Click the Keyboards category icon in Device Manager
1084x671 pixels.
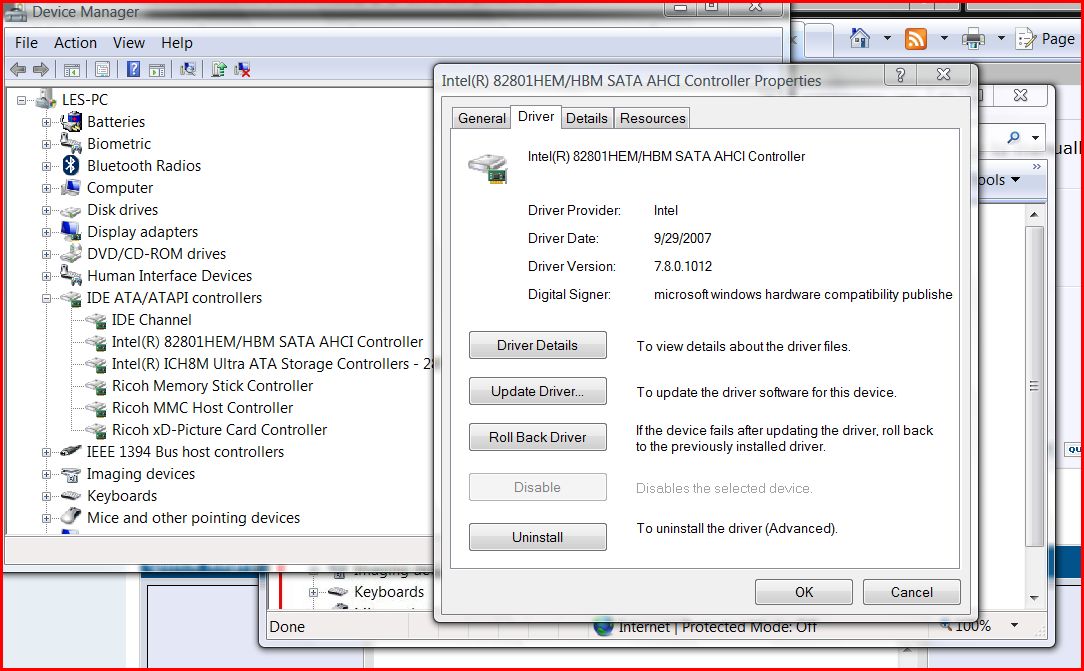pos(71,495)
